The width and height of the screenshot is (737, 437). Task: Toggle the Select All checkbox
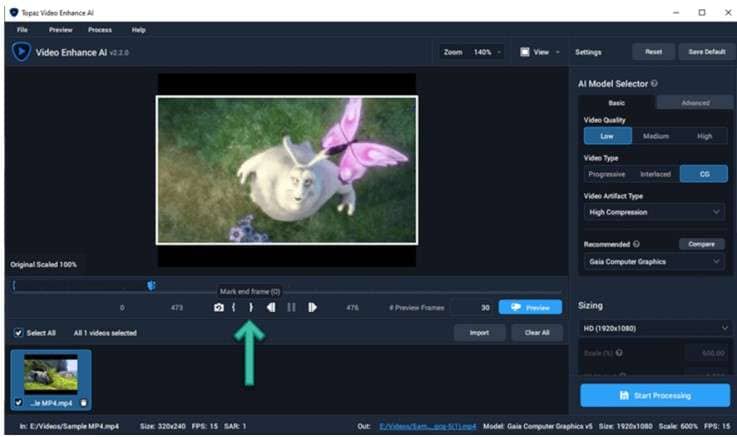tap(18, 333)
